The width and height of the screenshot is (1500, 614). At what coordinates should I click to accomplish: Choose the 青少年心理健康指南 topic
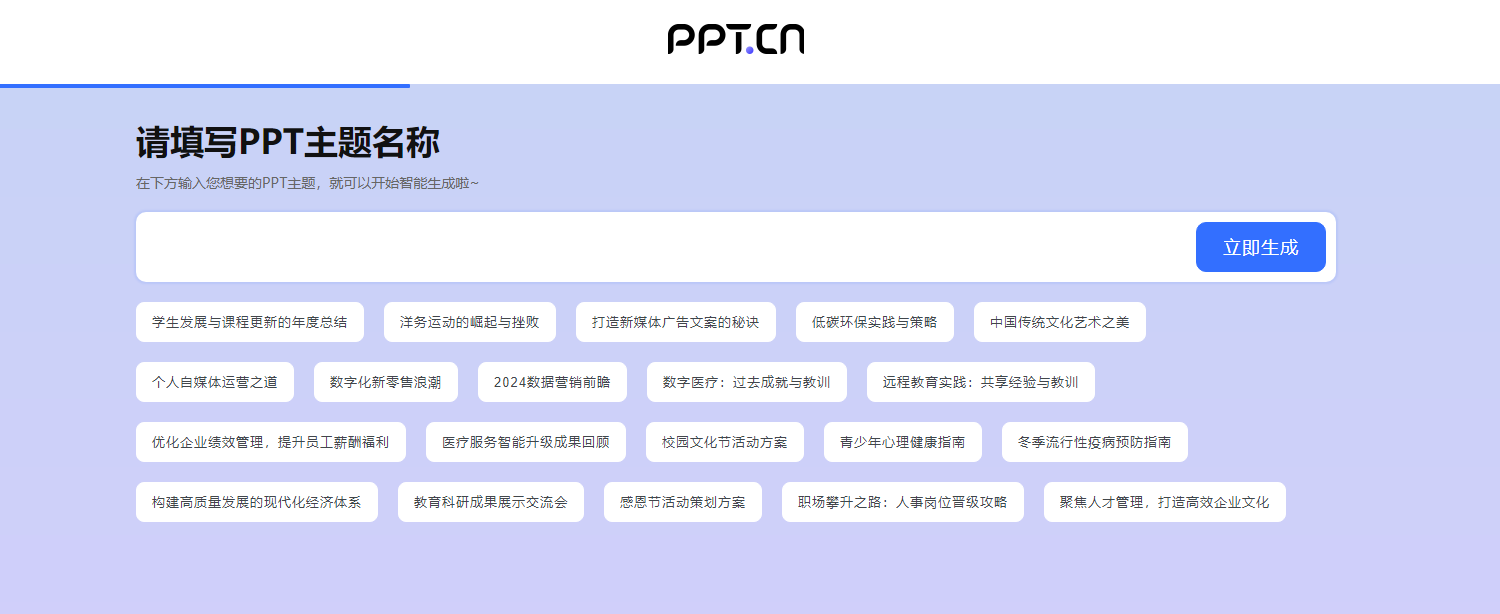click(x=903, y=442)
